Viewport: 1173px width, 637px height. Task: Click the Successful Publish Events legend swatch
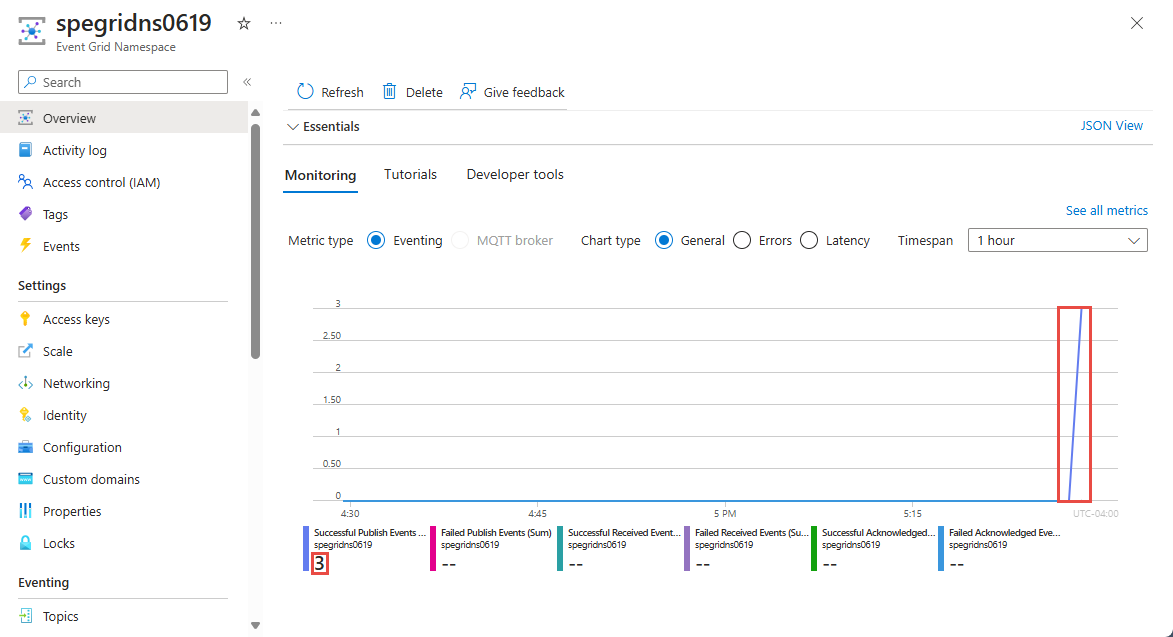[x=306, y=549]
